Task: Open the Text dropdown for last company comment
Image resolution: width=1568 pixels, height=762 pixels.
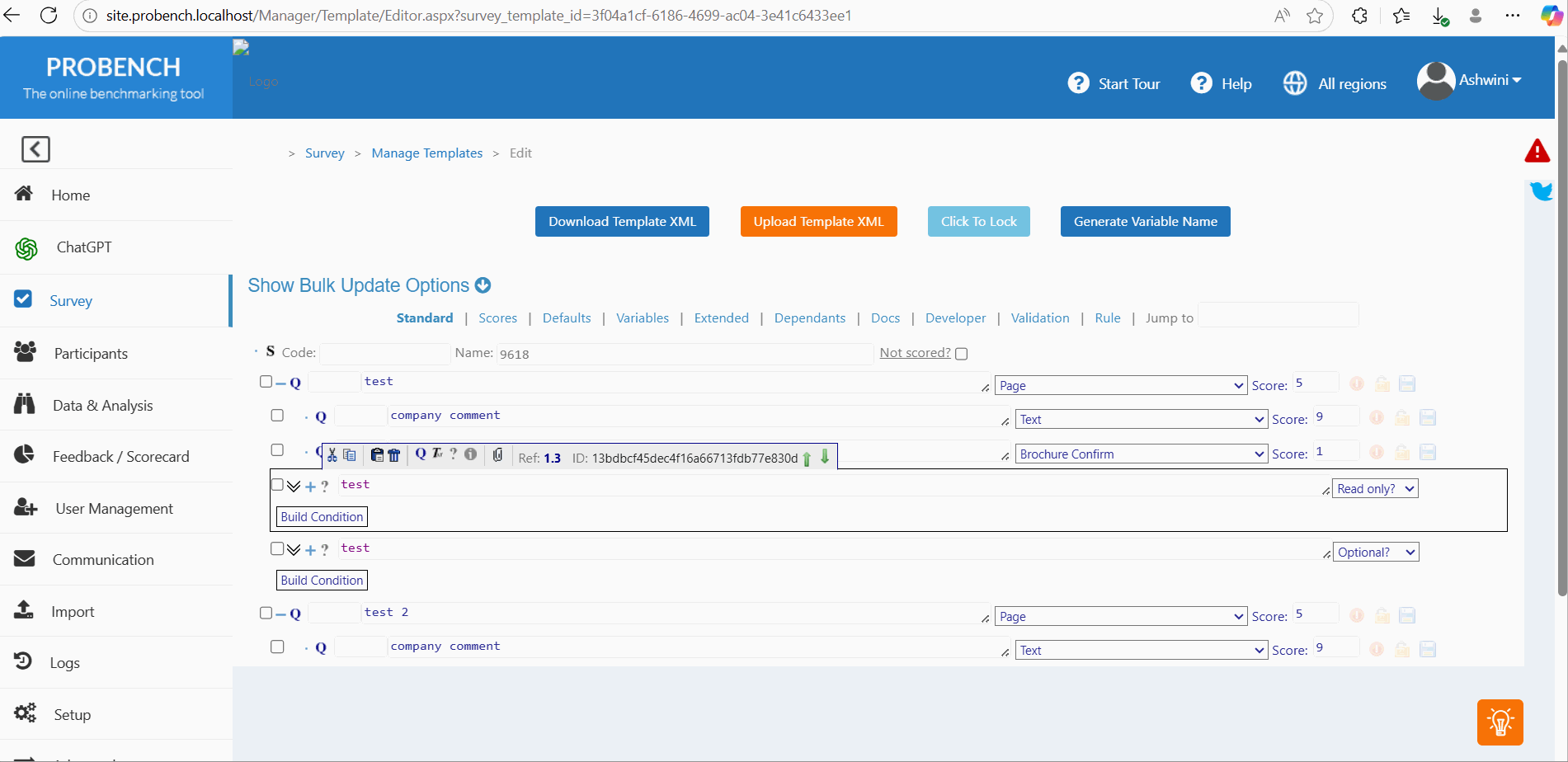Action: coord(1141,650)
